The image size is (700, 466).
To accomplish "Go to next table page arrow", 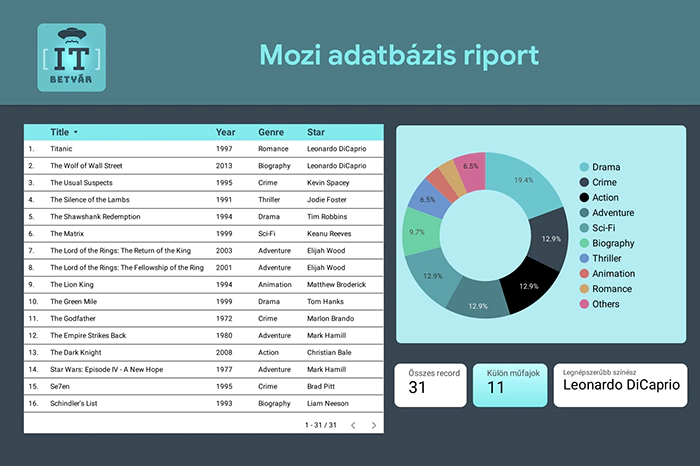I will click(374, 425).
